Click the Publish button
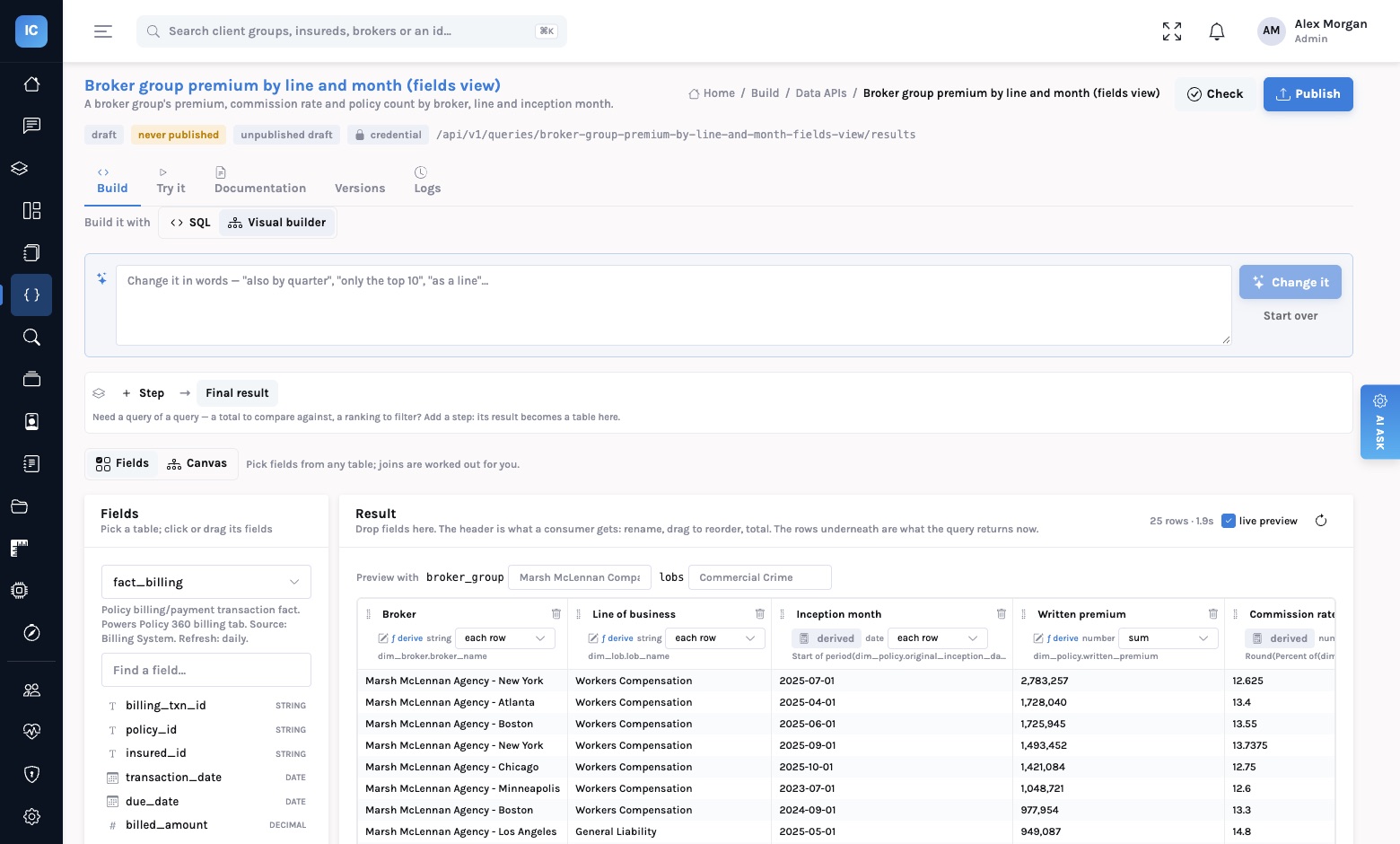The image size is (1400, 844). click(1308, 94)
